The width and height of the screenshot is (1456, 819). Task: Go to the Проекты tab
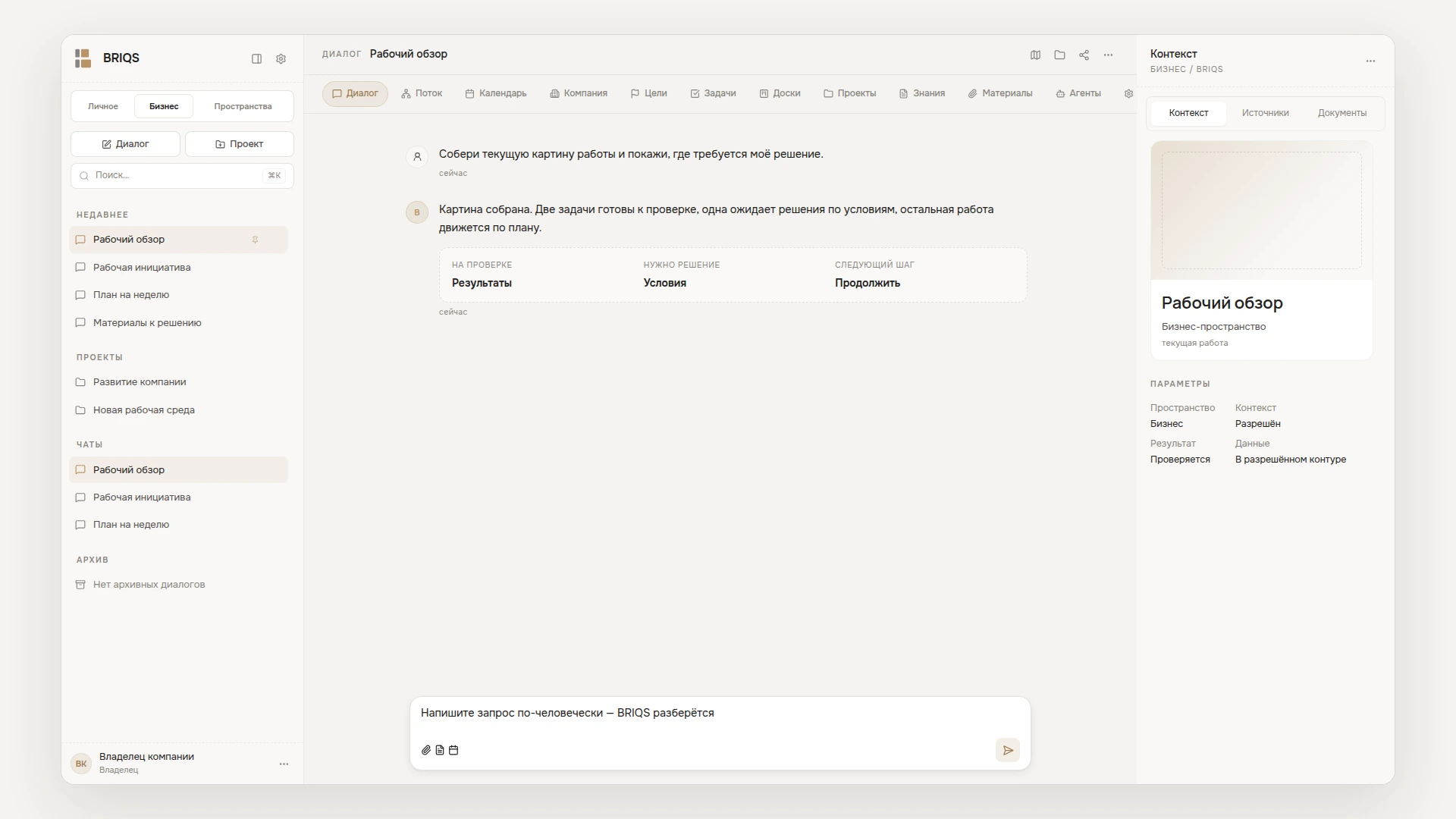[849, 93]
